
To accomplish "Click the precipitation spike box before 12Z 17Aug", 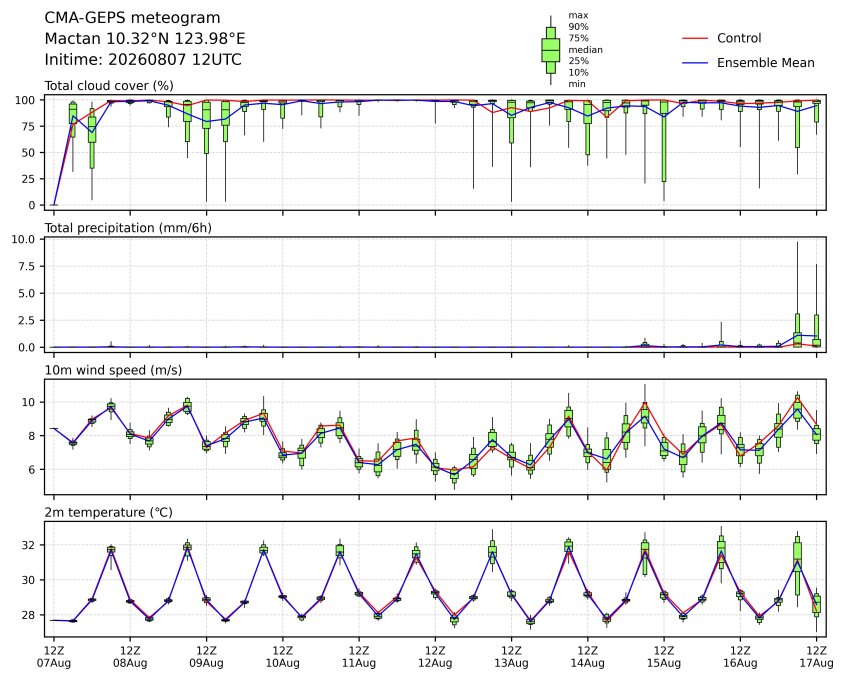I will tap(798, 330).
